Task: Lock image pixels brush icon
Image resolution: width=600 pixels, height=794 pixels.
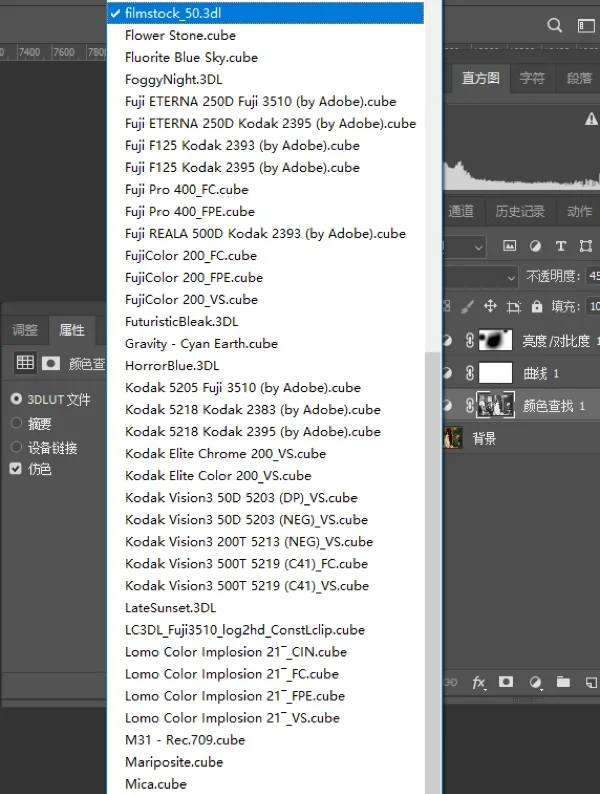Action: (468, 306)
